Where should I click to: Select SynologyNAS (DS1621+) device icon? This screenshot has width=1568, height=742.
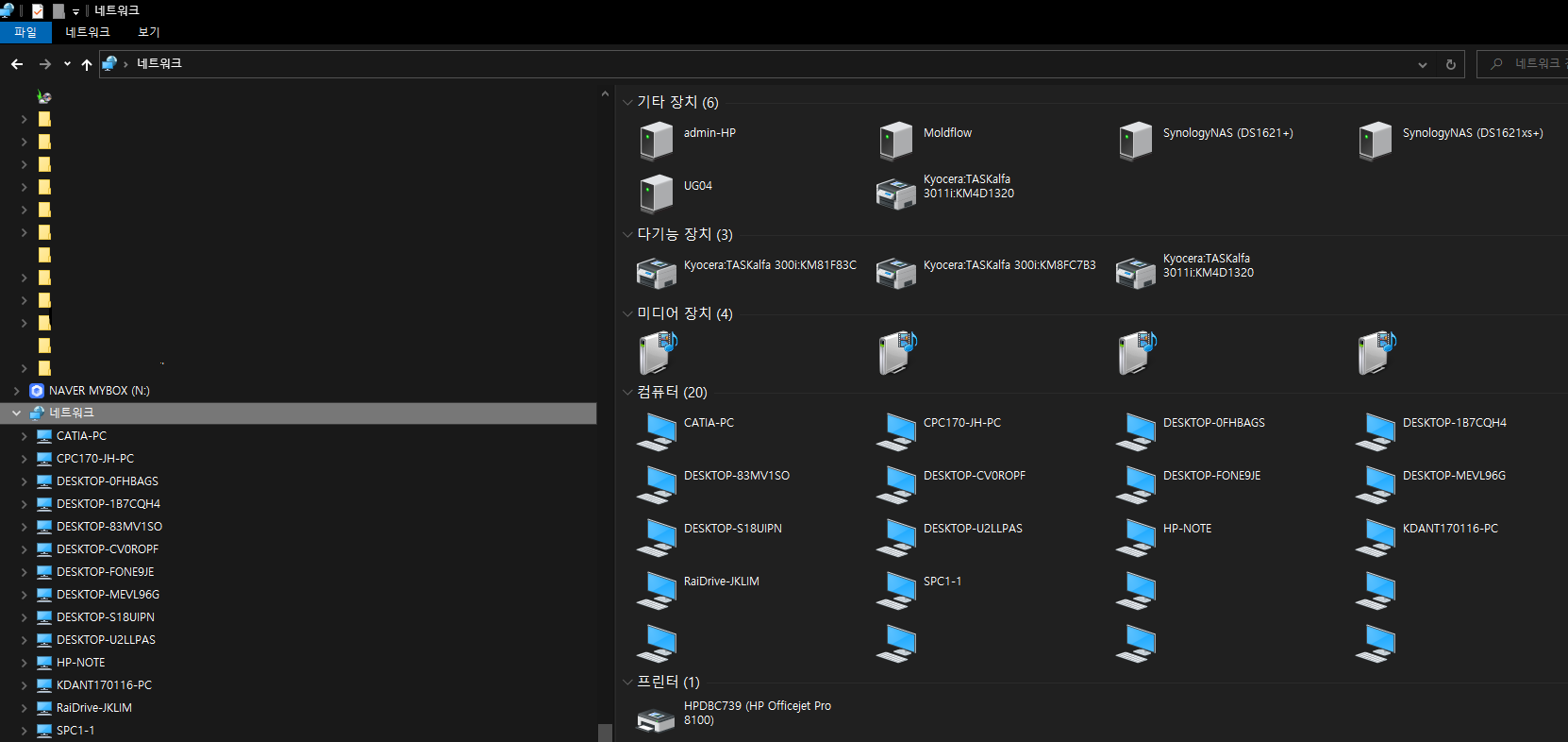point(1135,141)
